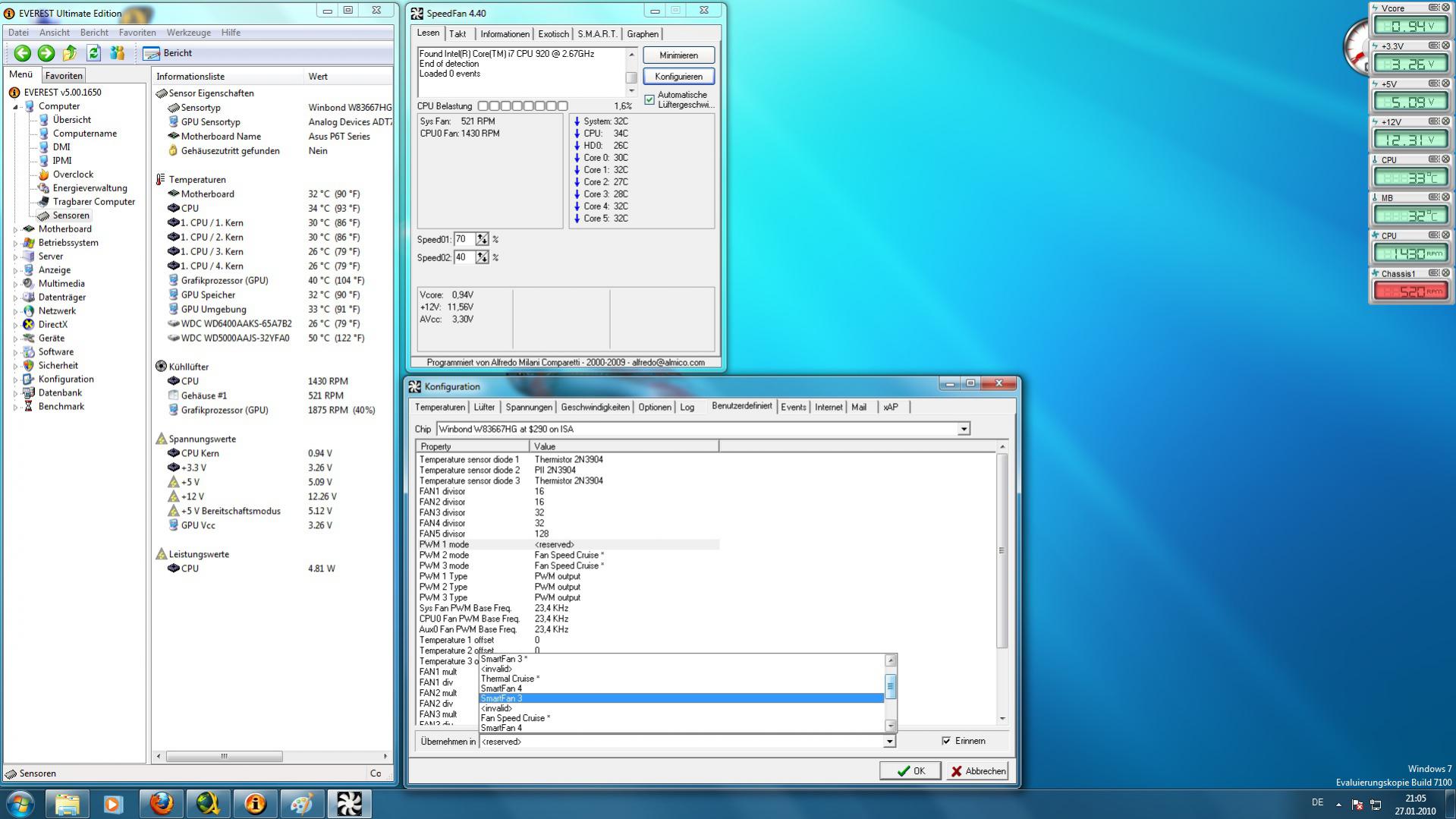The width and height of the screenshot is (1456, 819).
Task: Open Windows Explorer from the taskbar
Action: (x=67, y=803)
